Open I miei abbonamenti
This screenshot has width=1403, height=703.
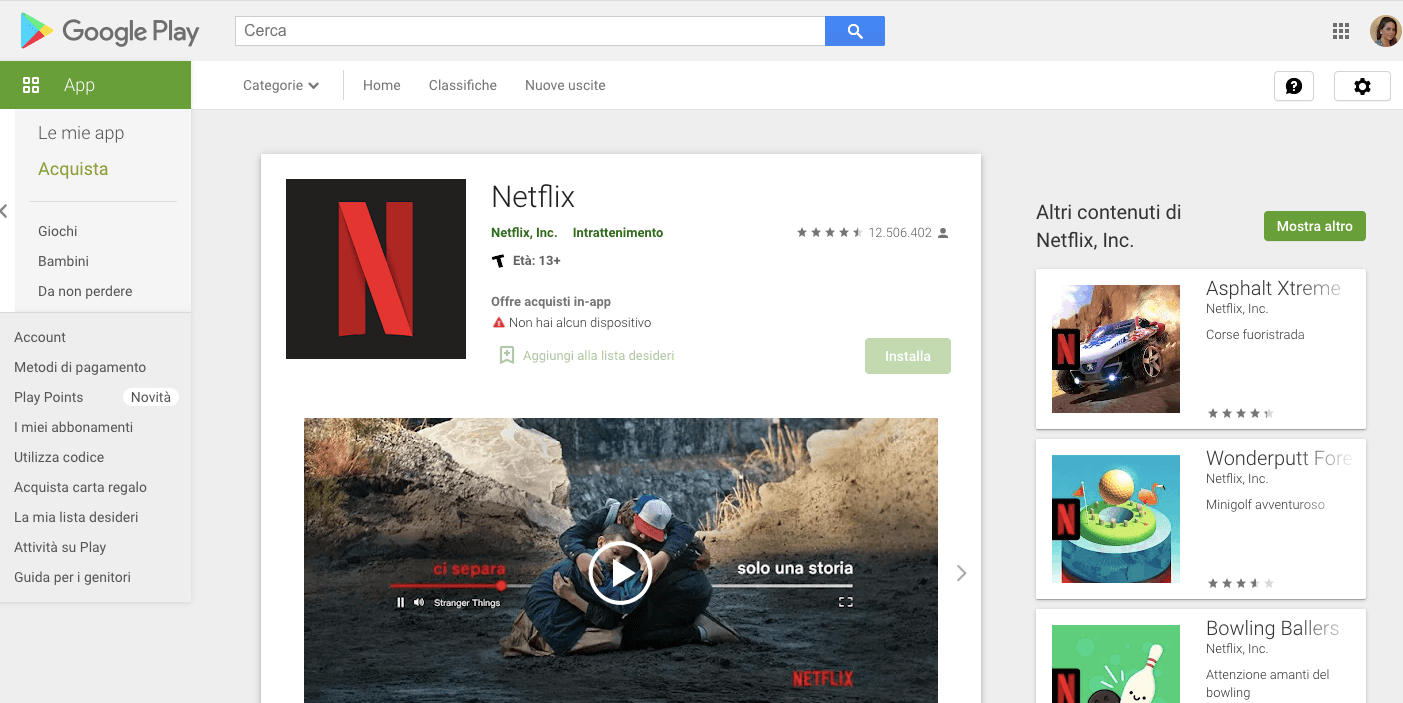click(x=73, y=427)
